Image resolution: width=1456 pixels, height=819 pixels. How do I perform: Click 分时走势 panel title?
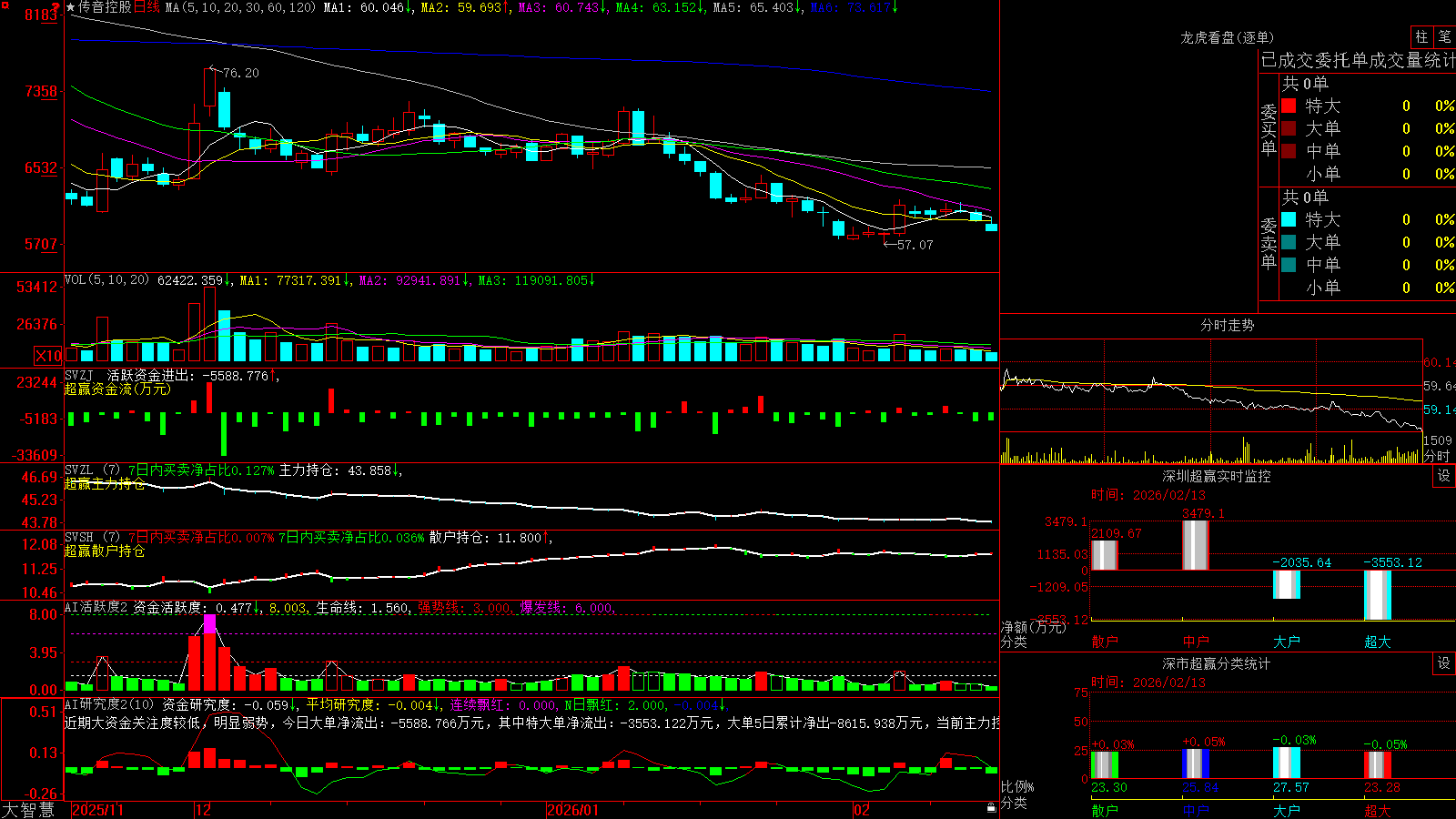point(1227,325)
